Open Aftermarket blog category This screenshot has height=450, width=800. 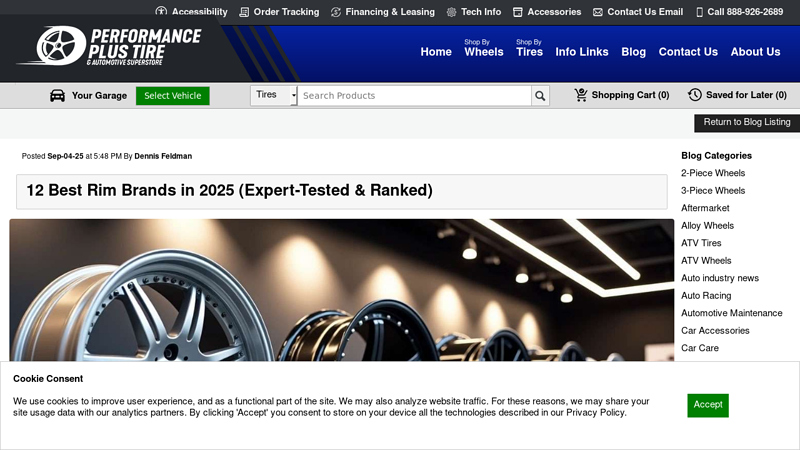[x=705, y=208]
